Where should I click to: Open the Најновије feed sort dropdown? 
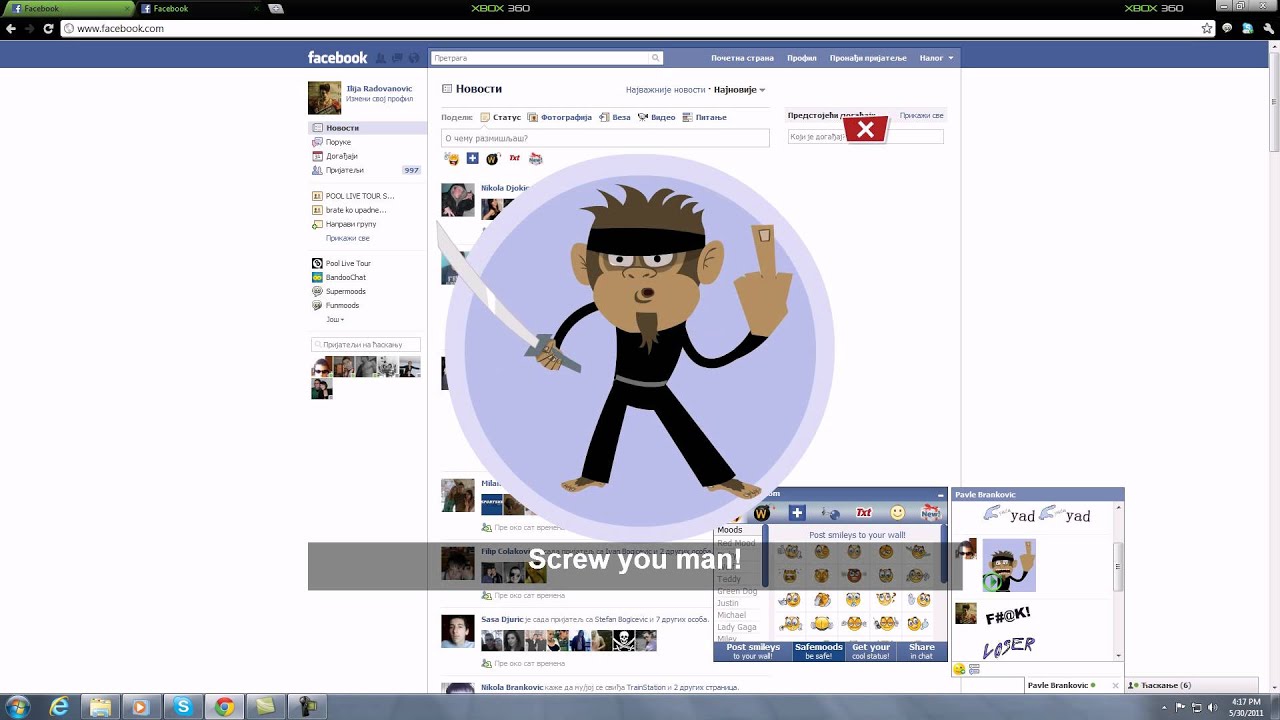[739, 90]
